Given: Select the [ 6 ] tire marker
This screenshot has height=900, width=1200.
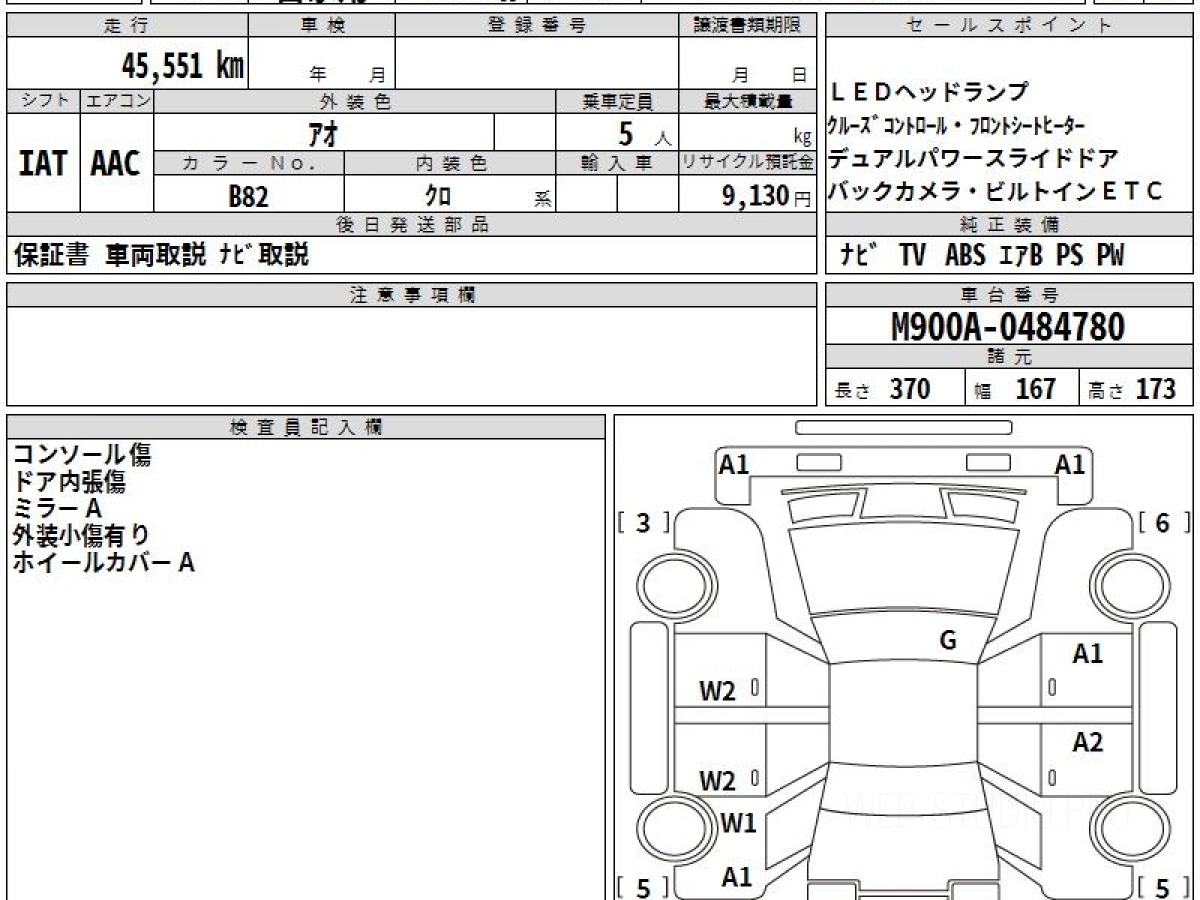Looking at the screenshot, I should click(x=1163, y=523).
